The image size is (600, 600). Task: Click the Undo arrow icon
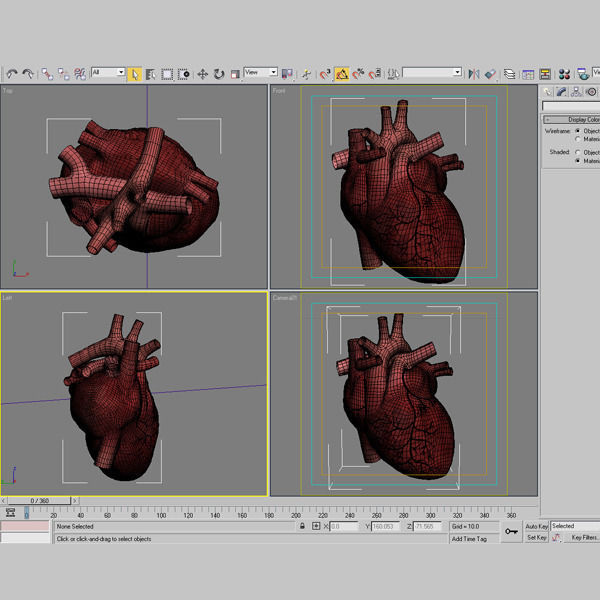(x=12, y=73)
